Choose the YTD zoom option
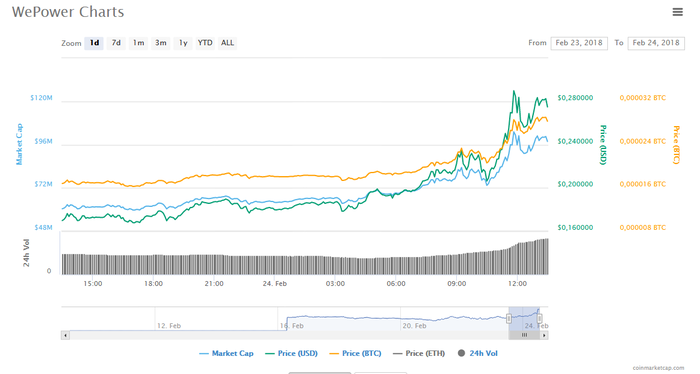This screenshot has width=700, height=374. coord(205,43)
